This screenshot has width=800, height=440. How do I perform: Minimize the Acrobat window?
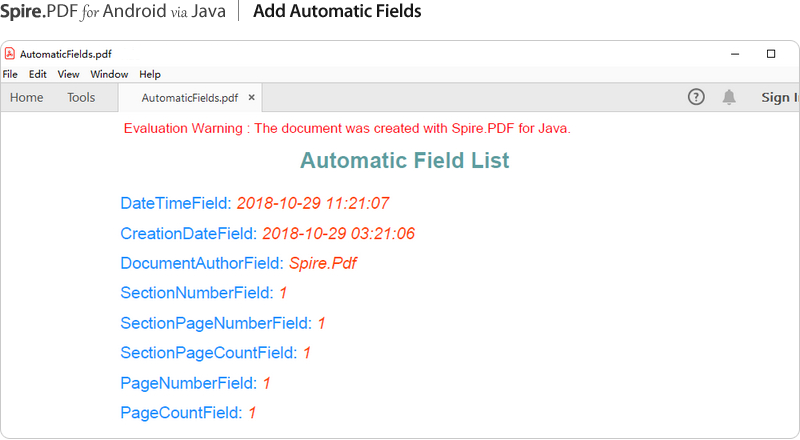[x=735, y=54]
